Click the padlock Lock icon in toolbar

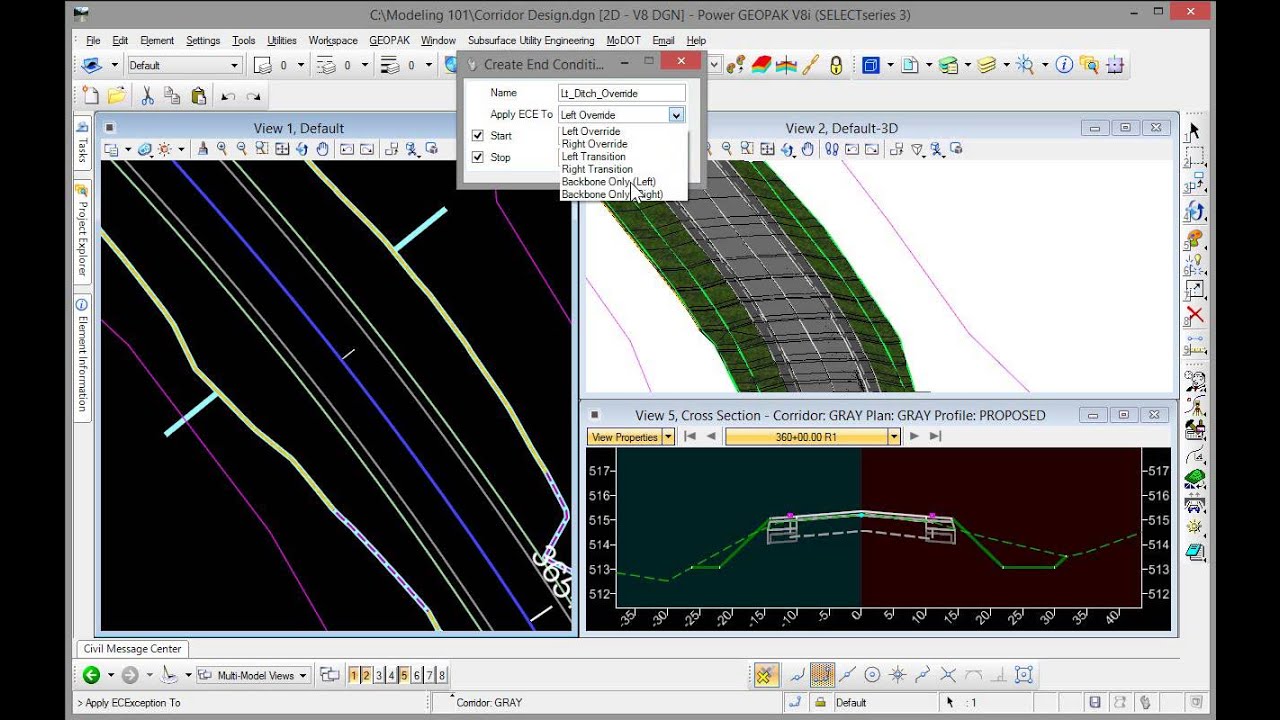(x=836, y=65)
